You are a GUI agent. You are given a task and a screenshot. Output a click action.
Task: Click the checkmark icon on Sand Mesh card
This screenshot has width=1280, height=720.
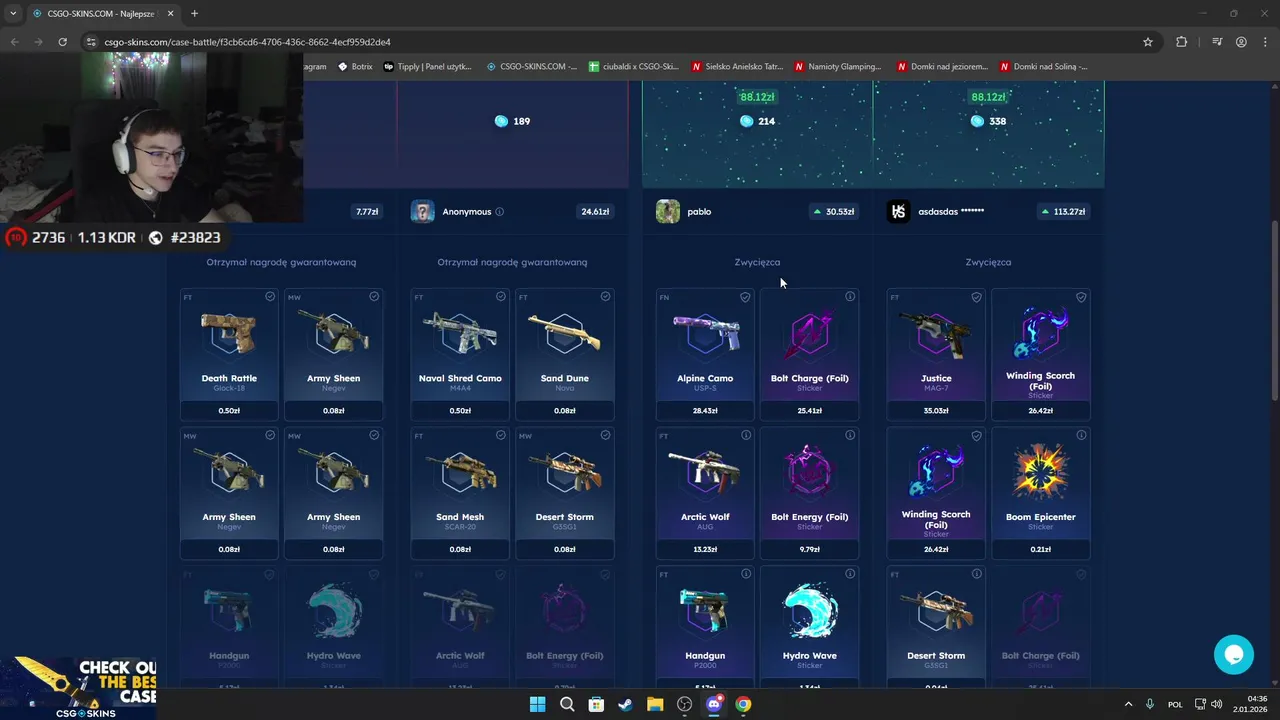click(x=501, y=436)
